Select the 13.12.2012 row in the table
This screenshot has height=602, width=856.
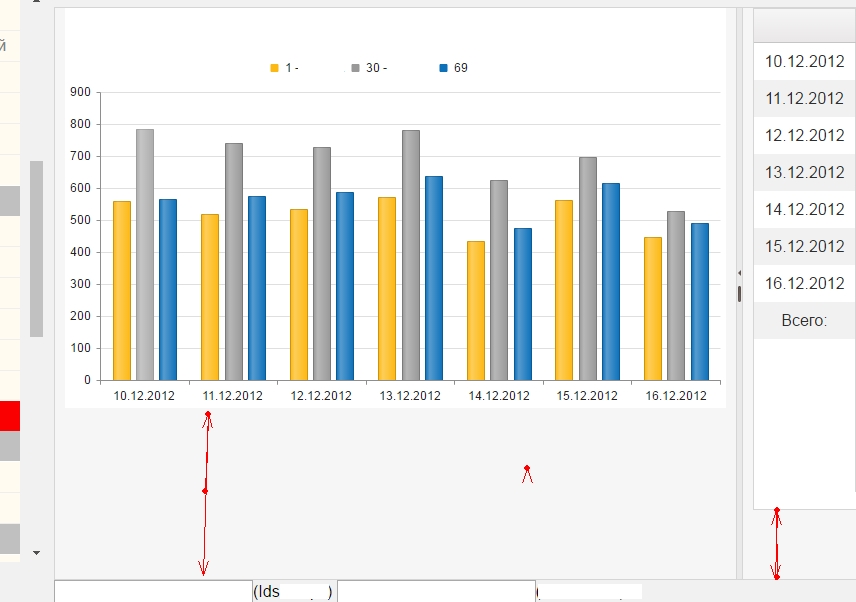pyautogui.click(x=804, y=172)
